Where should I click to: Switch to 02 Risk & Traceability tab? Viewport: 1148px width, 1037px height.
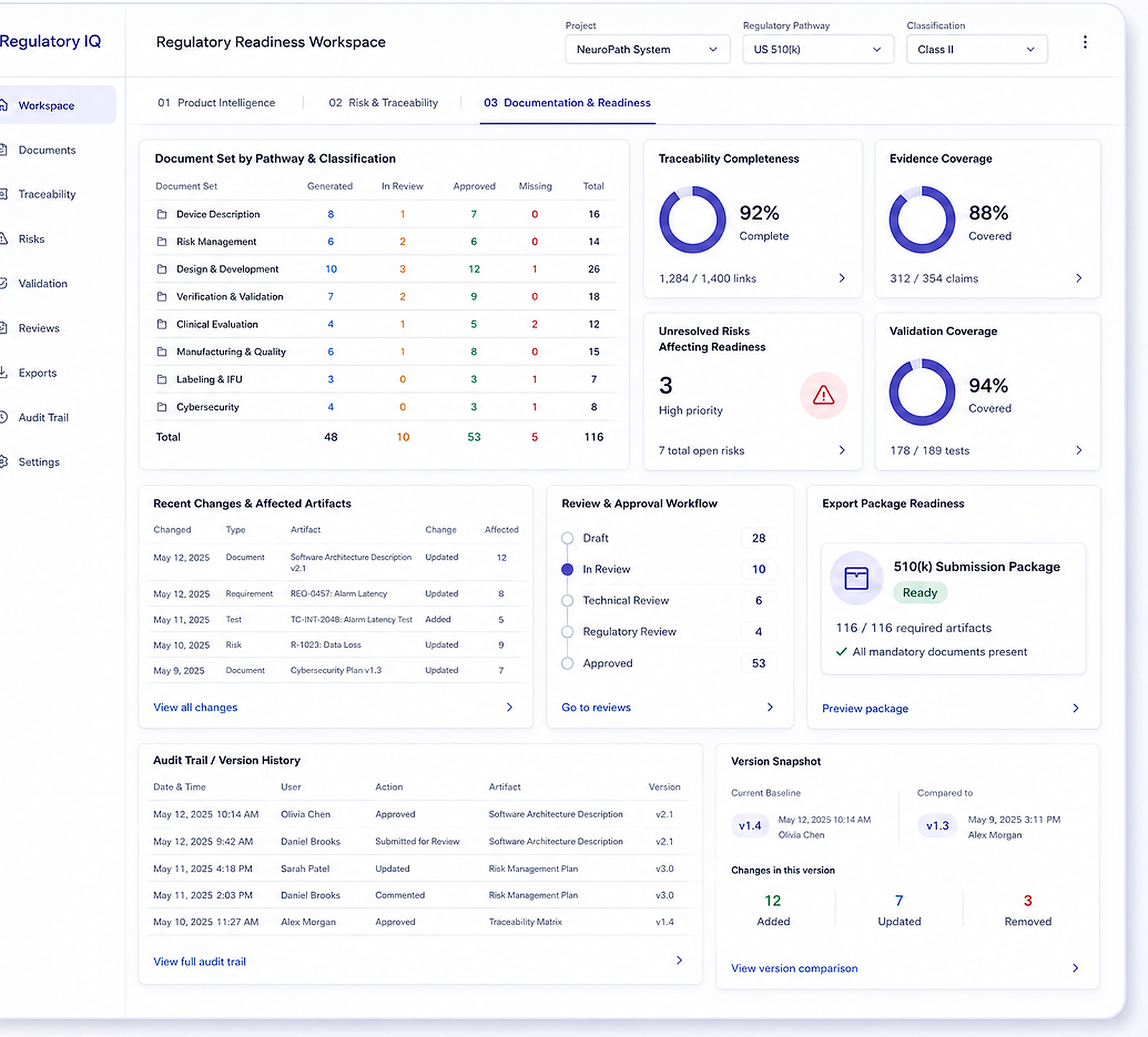click(383, 103)
